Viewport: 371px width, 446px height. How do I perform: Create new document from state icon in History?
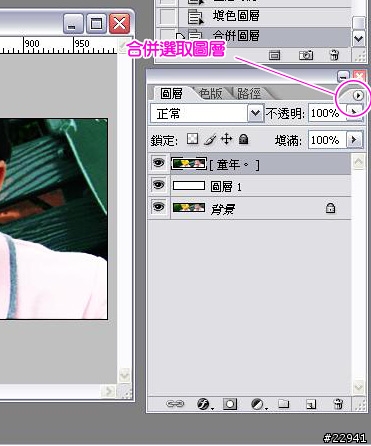click(x=274, y=55)
